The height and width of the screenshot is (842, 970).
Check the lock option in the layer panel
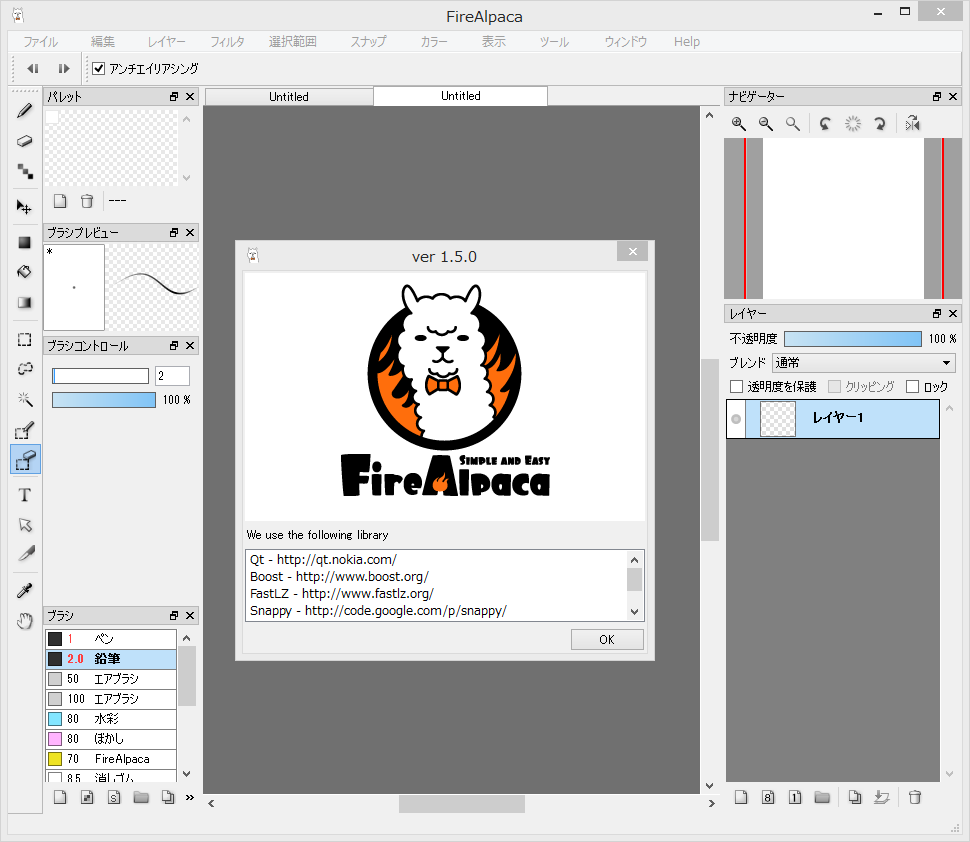(x=913, y=385)
